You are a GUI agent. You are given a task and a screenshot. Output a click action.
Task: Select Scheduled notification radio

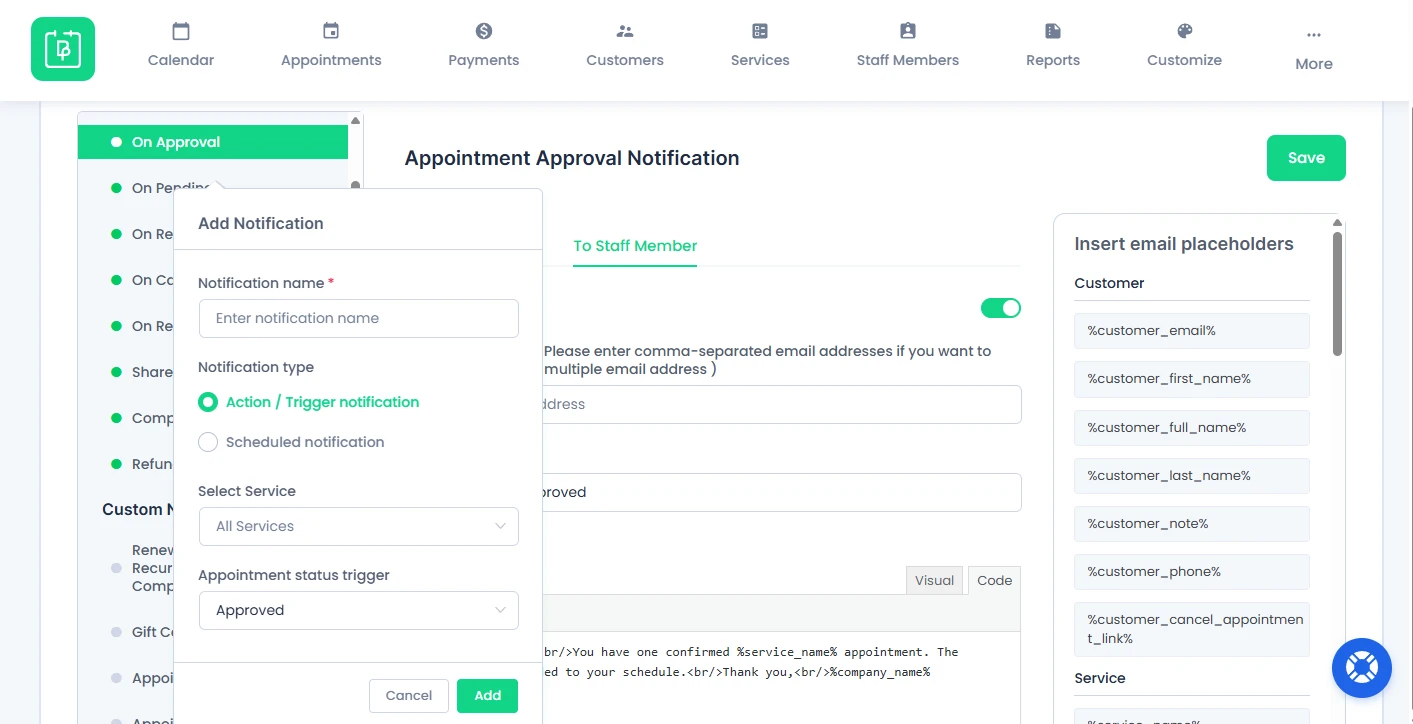pyautogui.click(x=208, y=442)
